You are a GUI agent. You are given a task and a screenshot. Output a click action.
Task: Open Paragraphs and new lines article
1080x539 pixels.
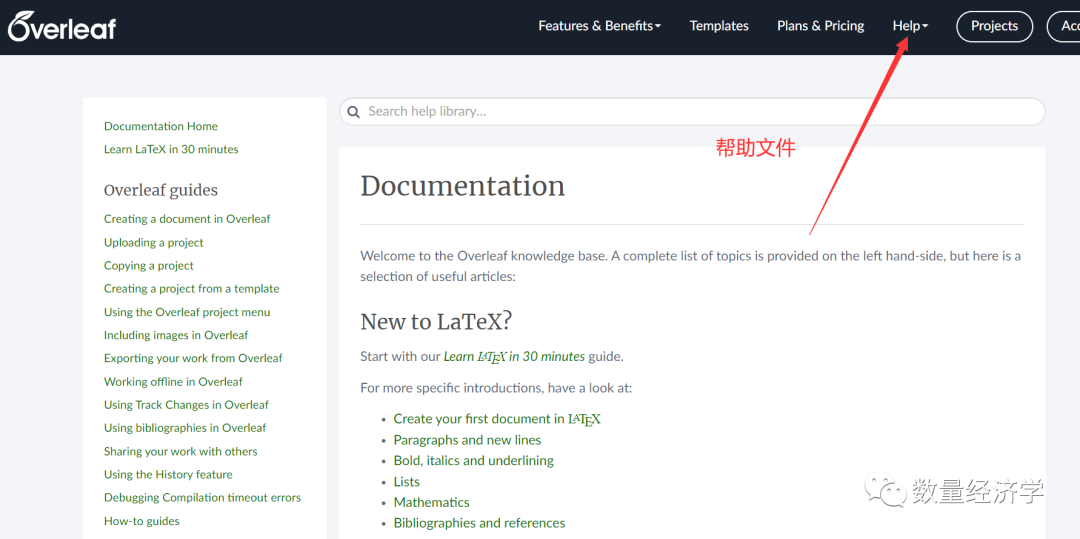(467, 440)
